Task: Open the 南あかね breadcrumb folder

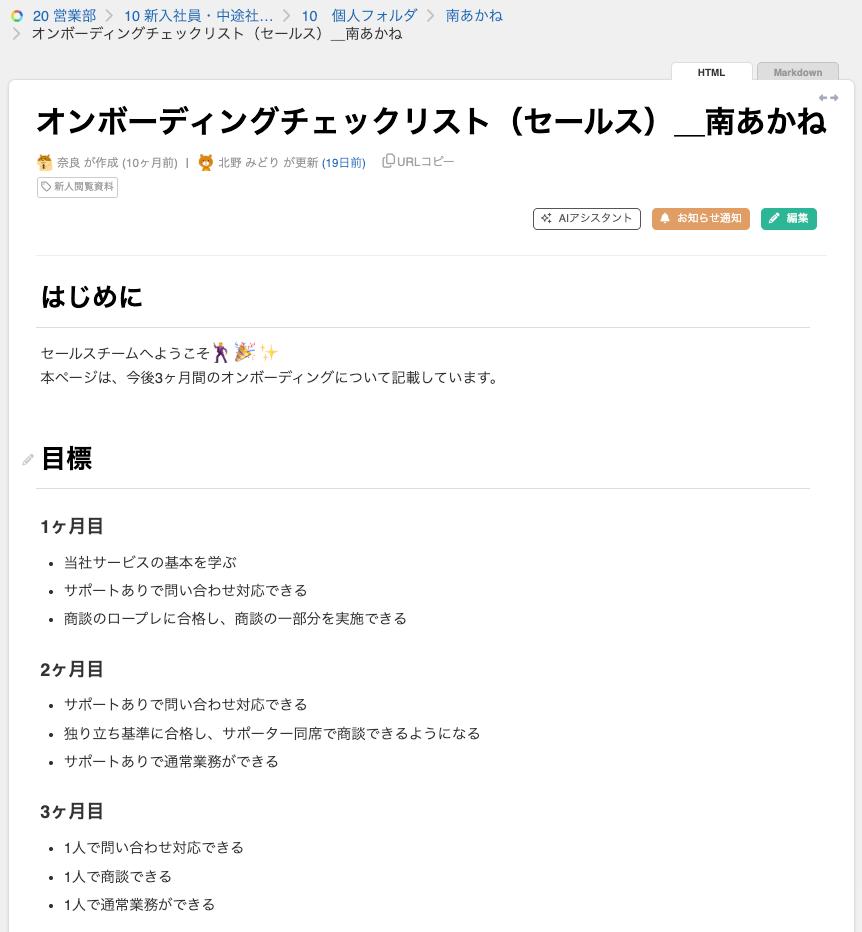Action: [474, 16]
